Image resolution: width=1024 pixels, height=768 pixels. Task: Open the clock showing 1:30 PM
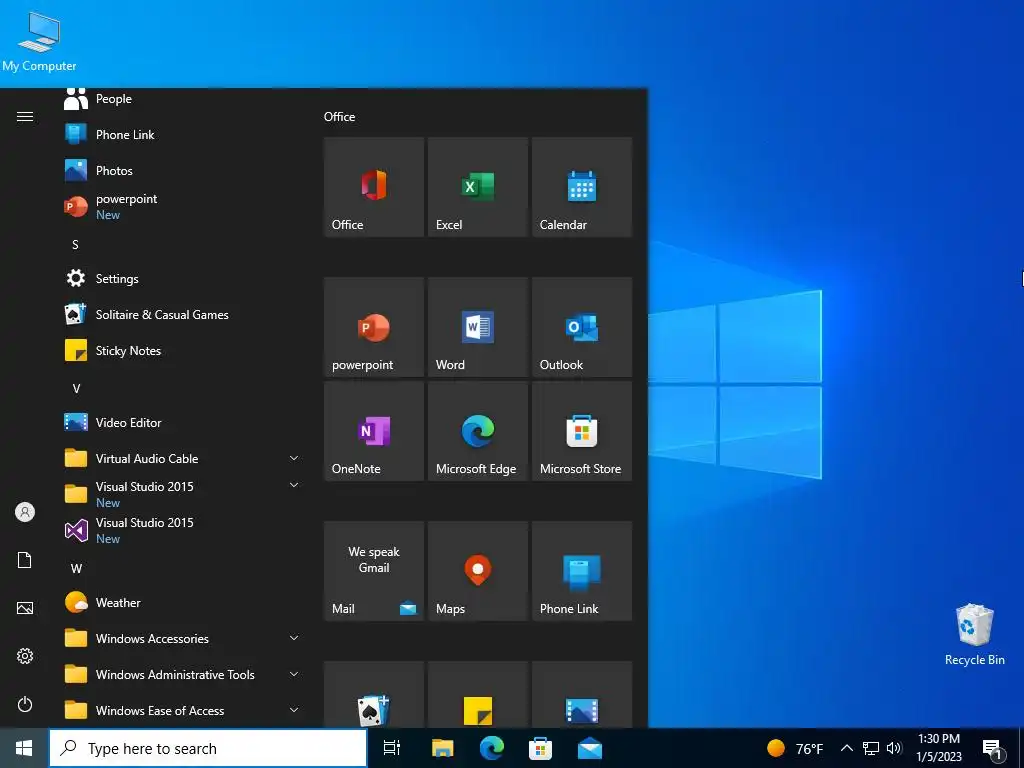(938, 748)
